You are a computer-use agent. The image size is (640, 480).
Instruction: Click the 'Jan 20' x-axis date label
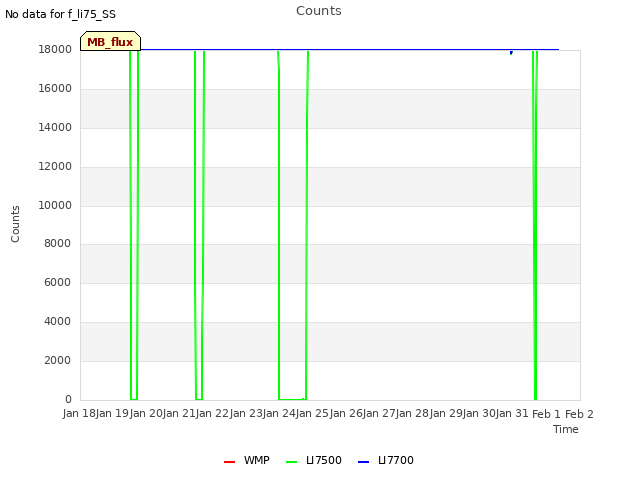[x=146, y=413]
